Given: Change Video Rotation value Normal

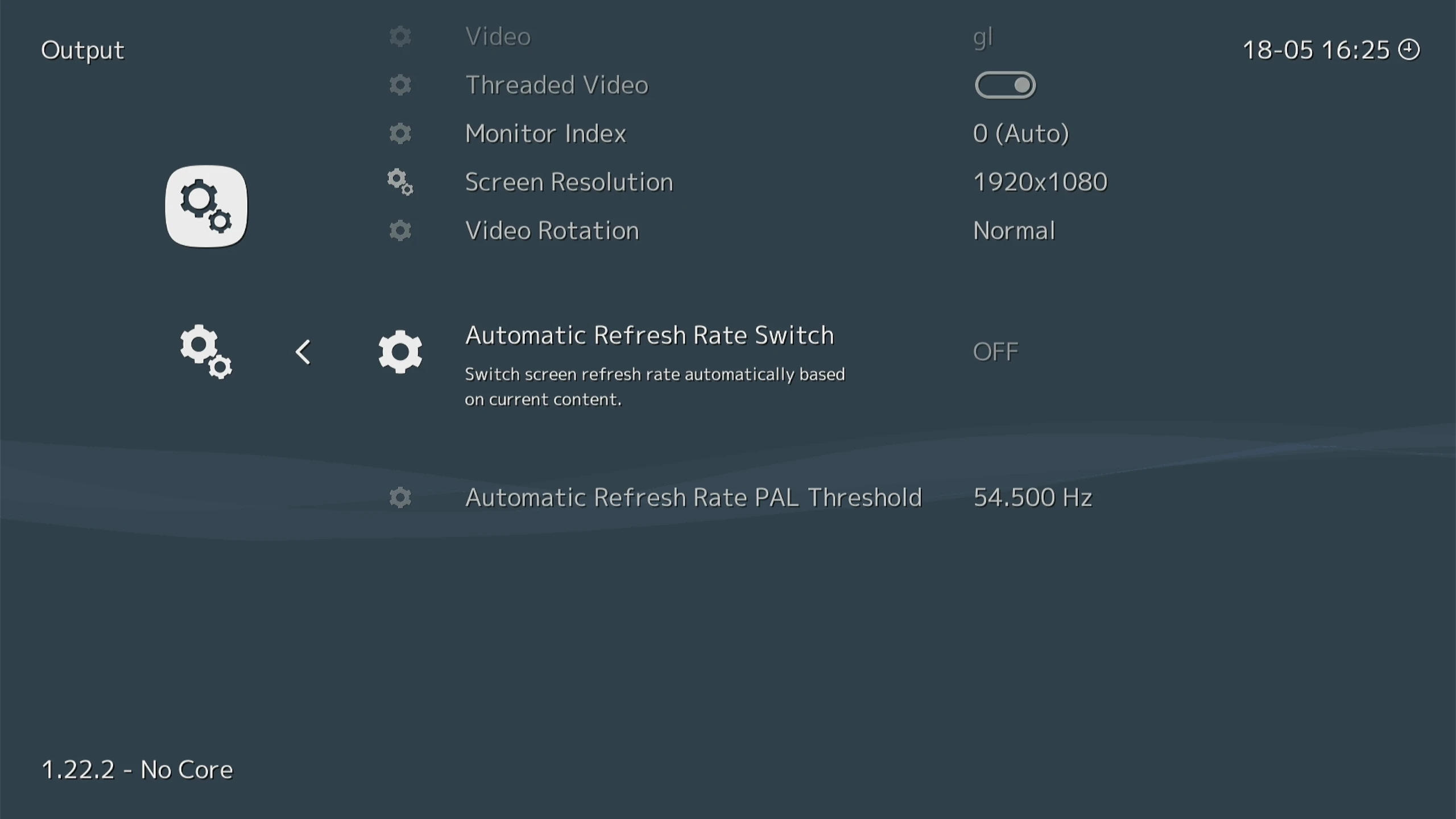Looking at the screenshot, I should pos(1014,230).
